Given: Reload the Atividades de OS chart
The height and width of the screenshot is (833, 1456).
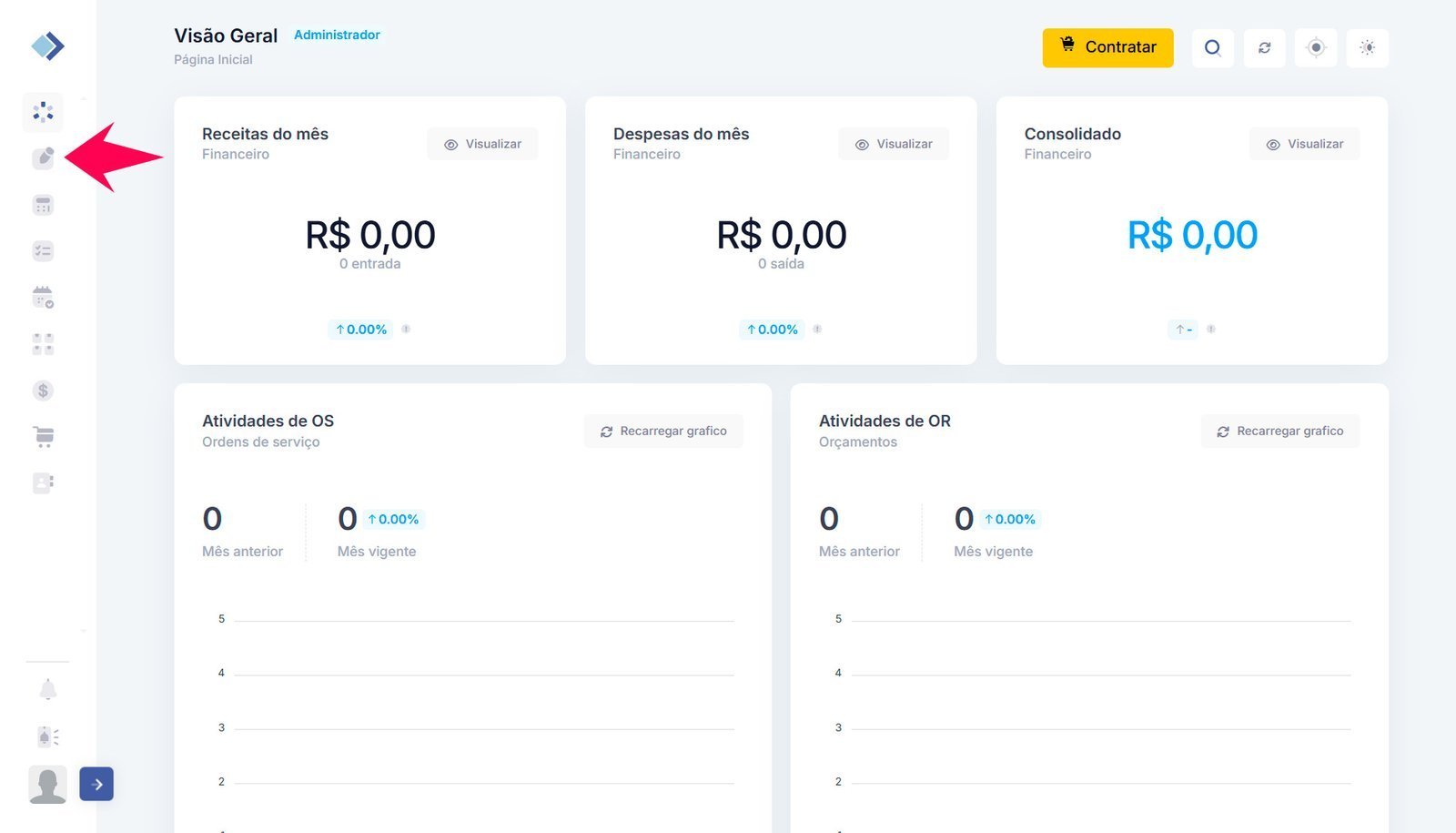Looking at the screenshot, I should 663,432.
